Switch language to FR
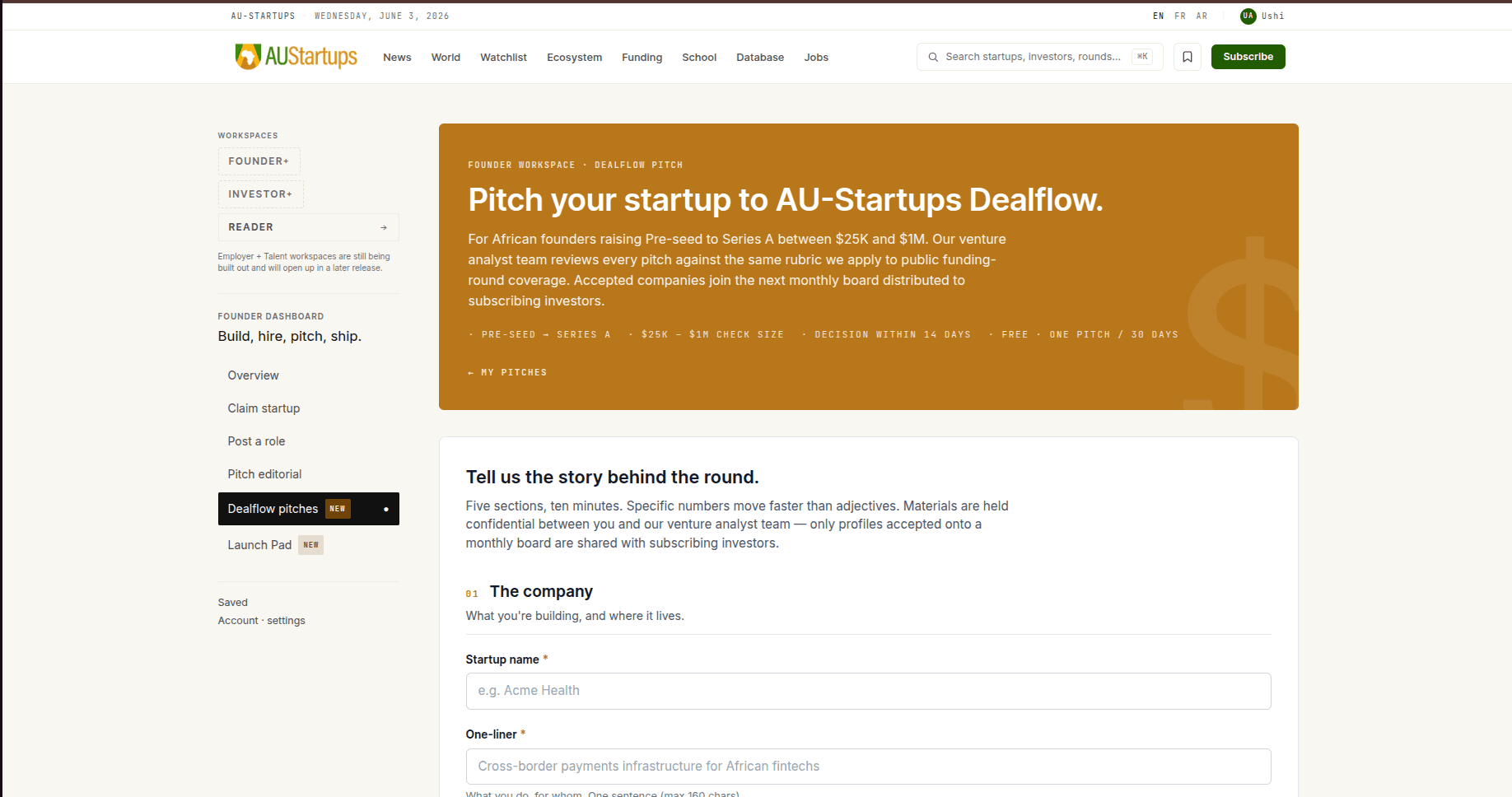1512x797 pixels. 1180,16
